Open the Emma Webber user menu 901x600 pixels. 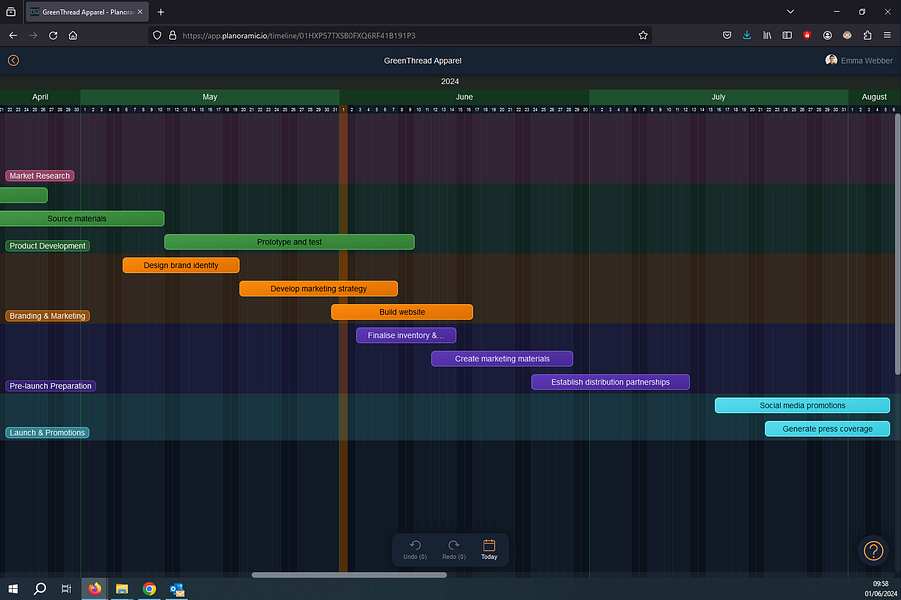860,60
